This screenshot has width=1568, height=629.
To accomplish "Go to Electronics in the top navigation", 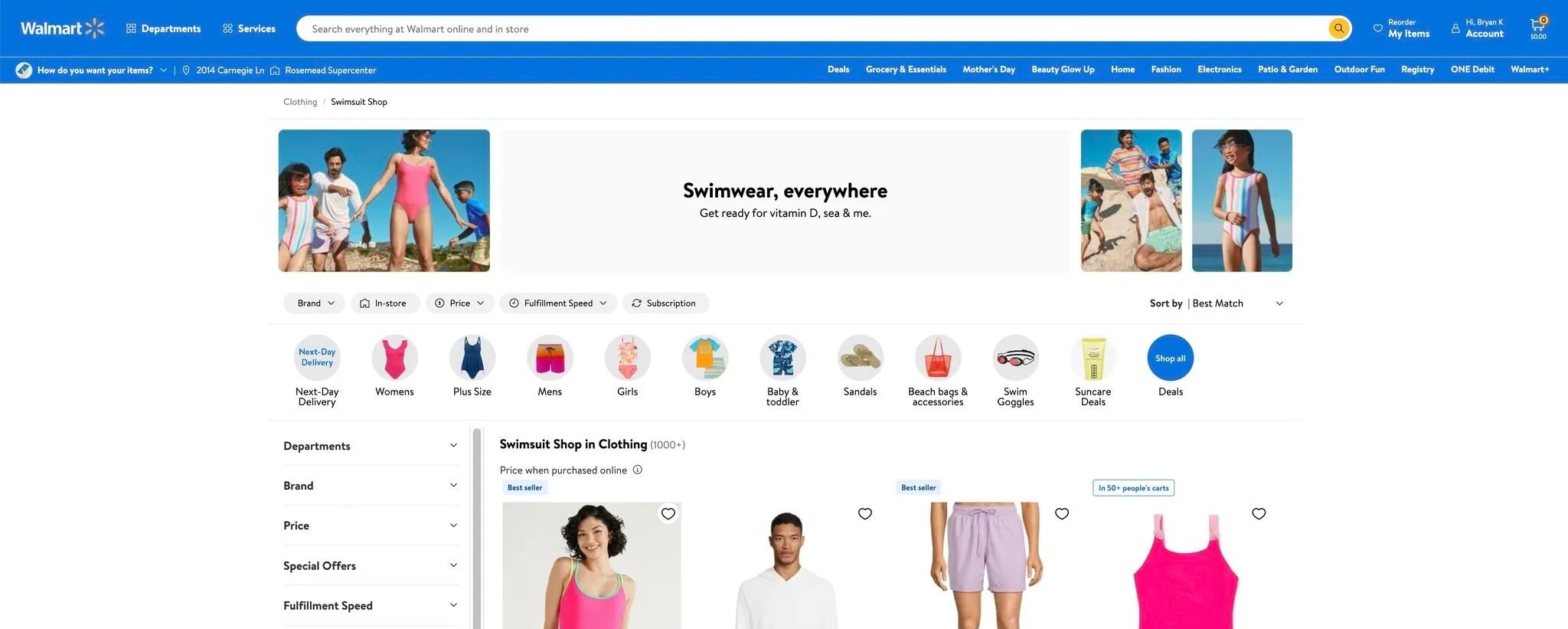I will 1219,69.
